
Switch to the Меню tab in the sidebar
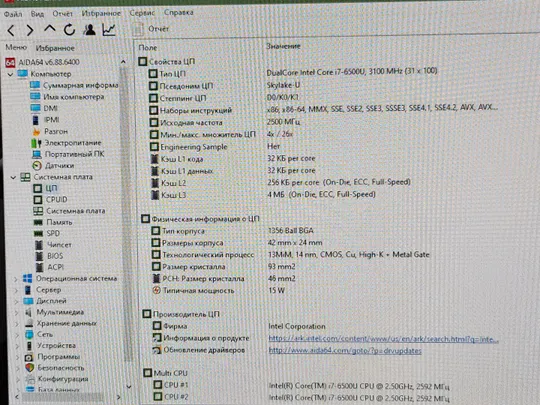pos(16,47)
